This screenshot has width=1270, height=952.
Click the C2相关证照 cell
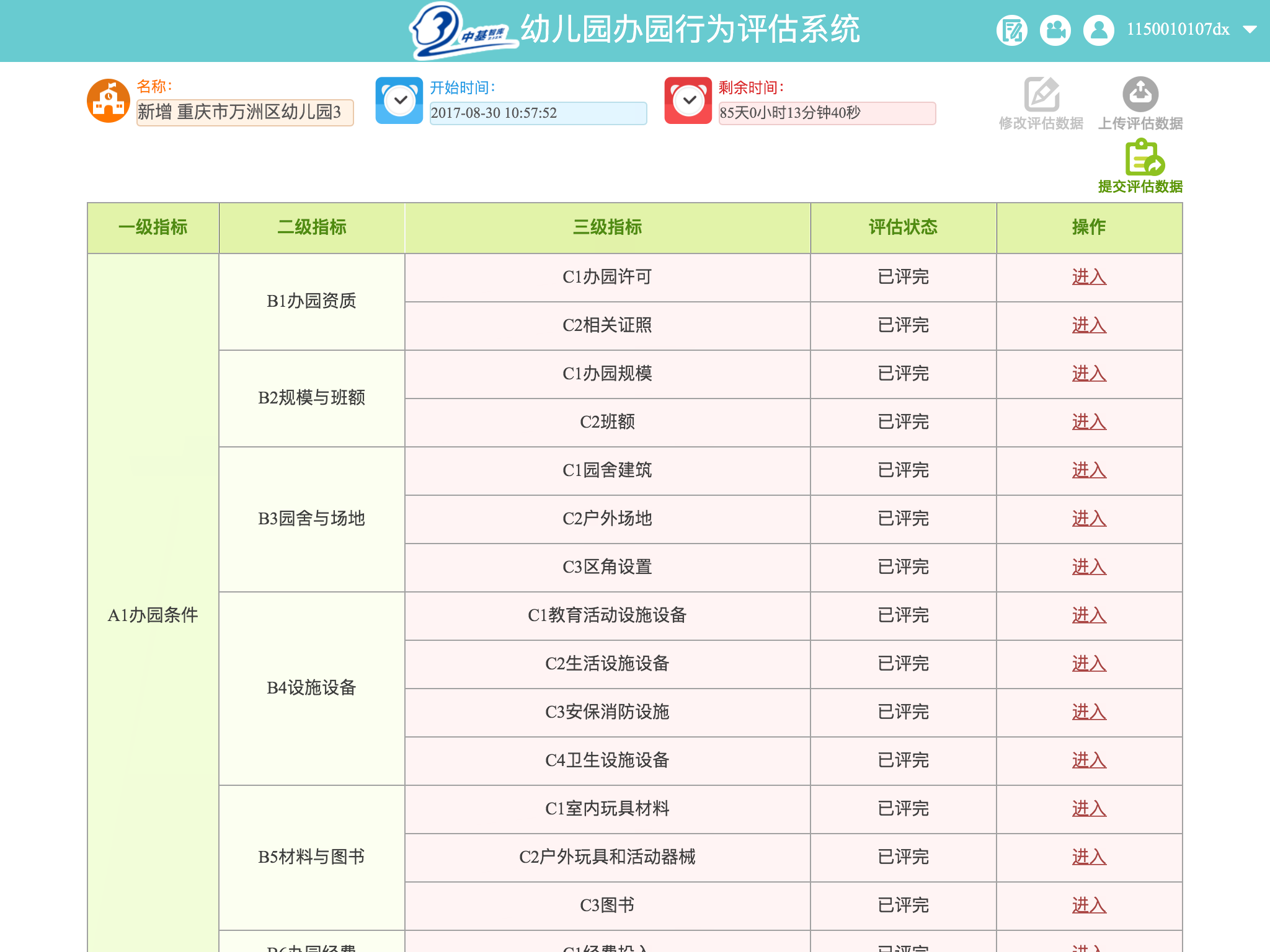[x=608, y=325]
